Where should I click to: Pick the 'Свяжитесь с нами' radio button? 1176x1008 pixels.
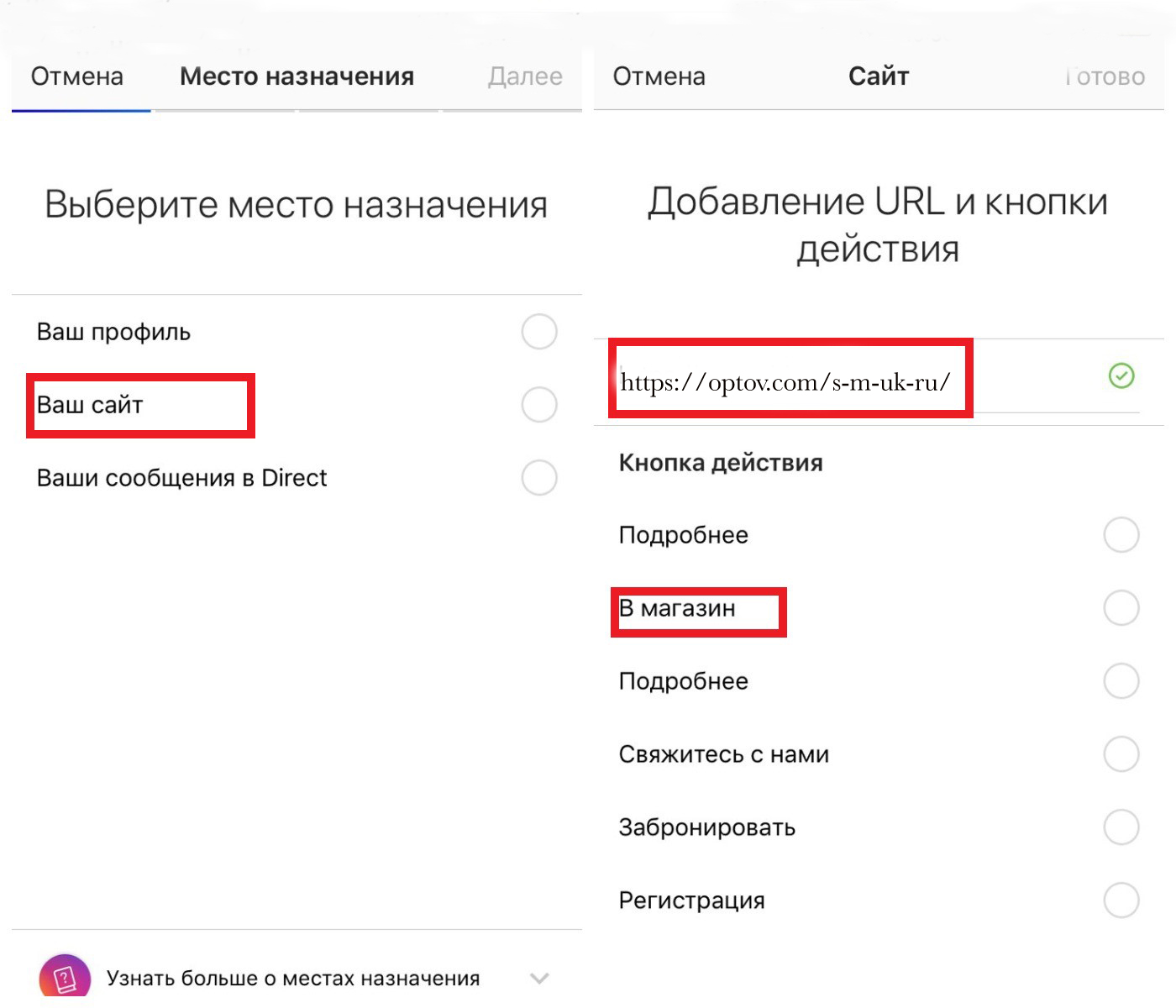[1121, 754]
